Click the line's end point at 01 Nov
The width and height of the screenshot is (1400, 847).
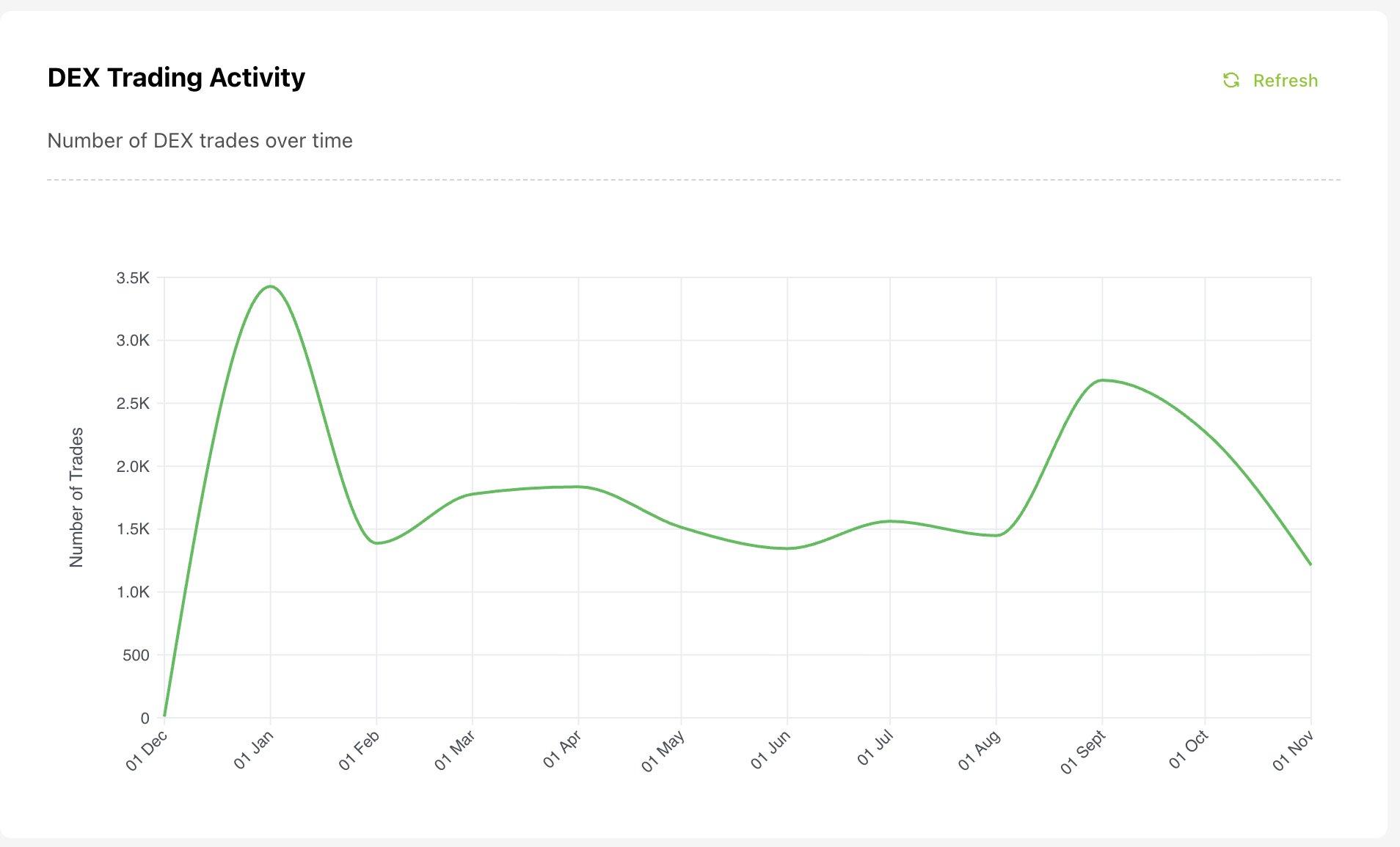tap(1310, 564)
